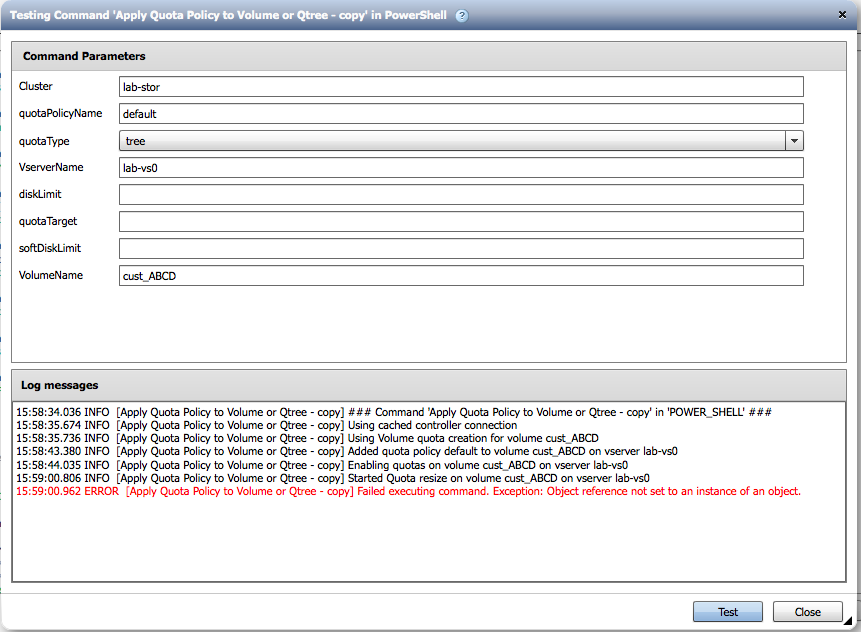
Task: Click the Test button
Action: coord(728,612)
